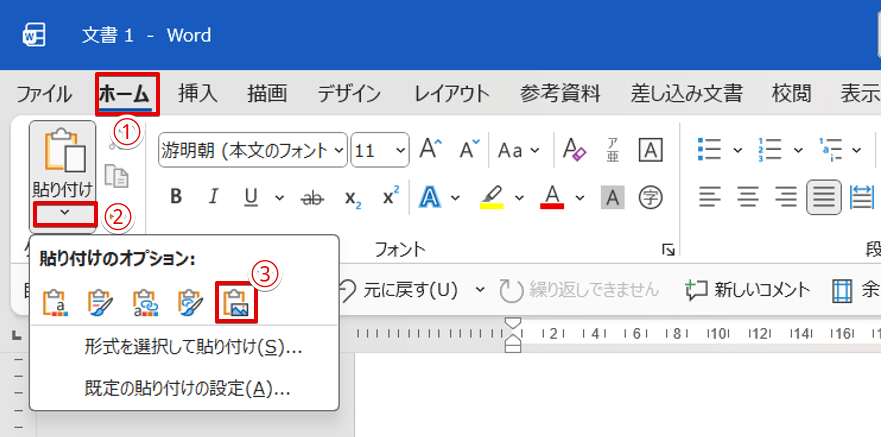
Task: Click the numbered list icon
Action: click(x=770, y=149)
